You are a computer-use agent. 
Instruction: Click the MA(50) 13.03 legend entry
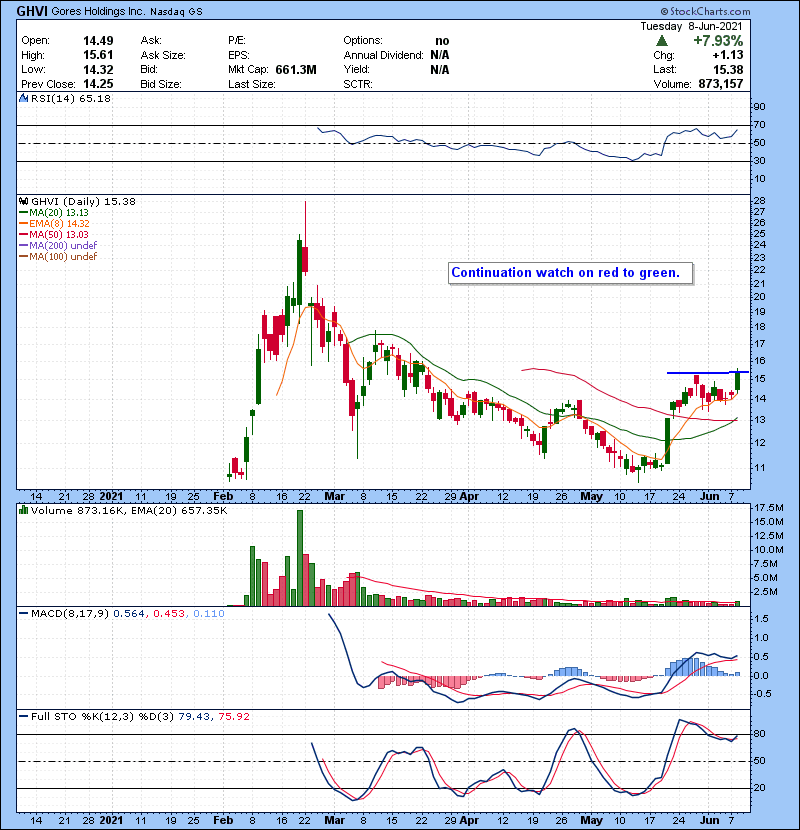(x=54, y=235)
